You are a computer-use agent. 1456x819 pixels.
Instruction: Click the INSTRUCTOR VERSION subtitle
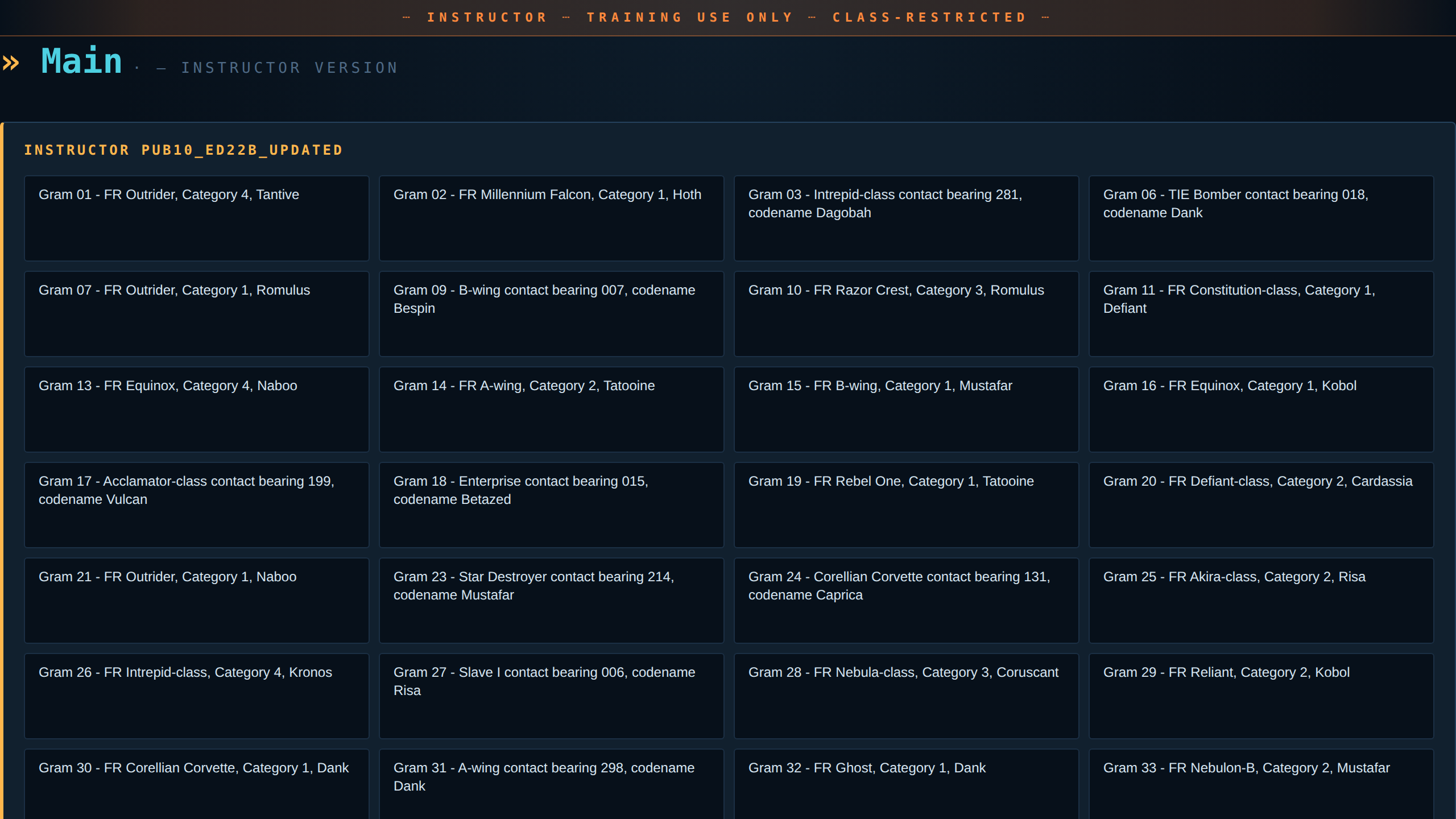pyautogui.click(x=289, y=68)
